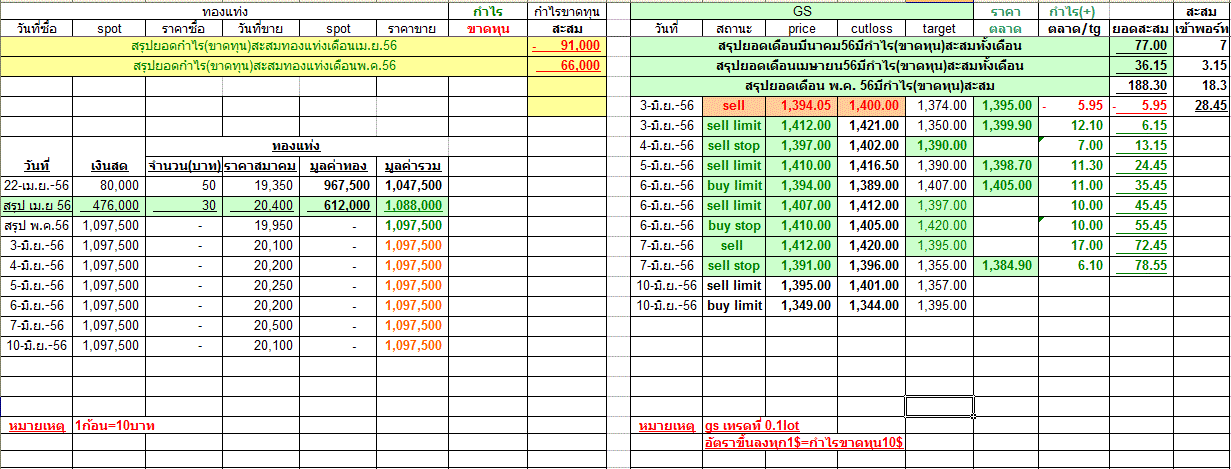
Task: Click the 20,500 association price cell
Action: [262, 325]
